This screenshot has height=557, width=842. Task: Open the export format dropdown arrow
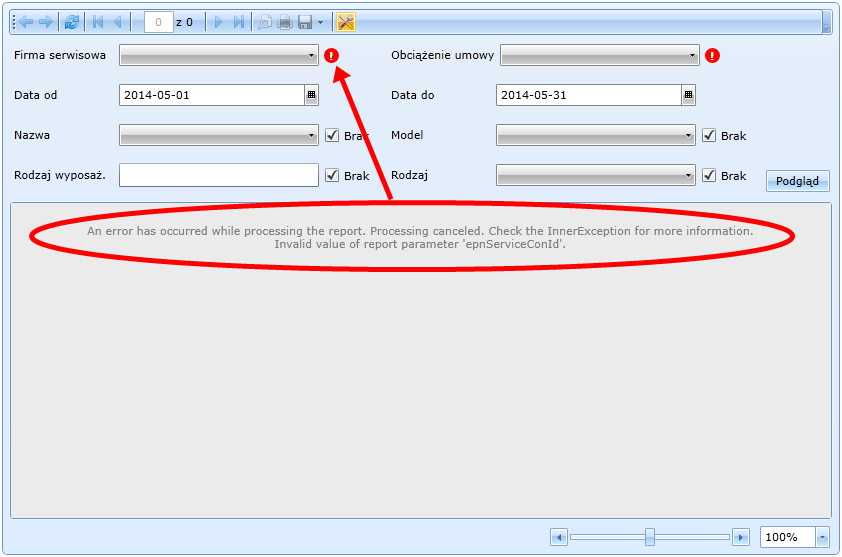pyautogui.click(x=320, y=23)
